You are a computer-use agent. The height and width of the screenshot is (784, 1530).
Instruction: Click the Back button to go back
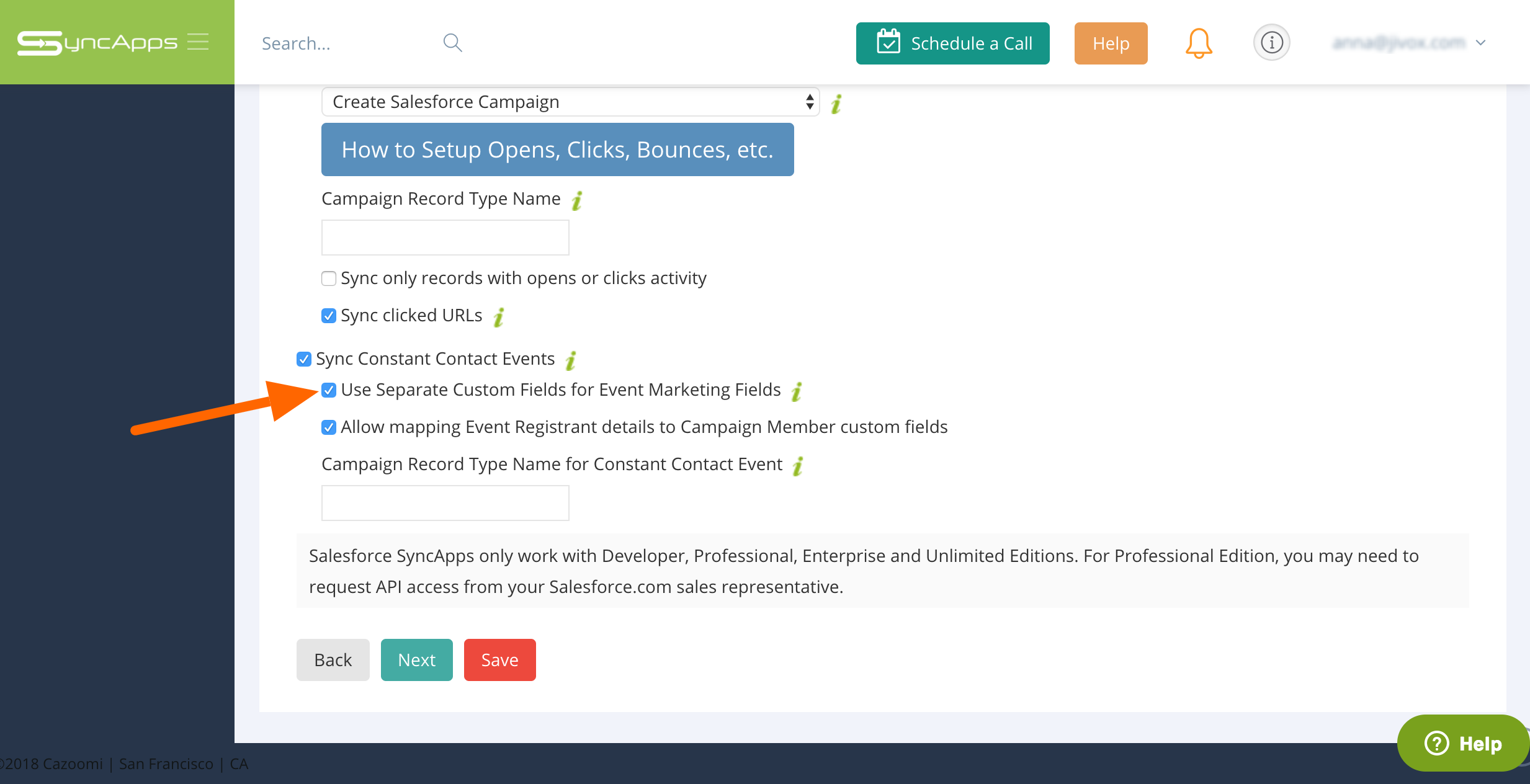[333, 659]
